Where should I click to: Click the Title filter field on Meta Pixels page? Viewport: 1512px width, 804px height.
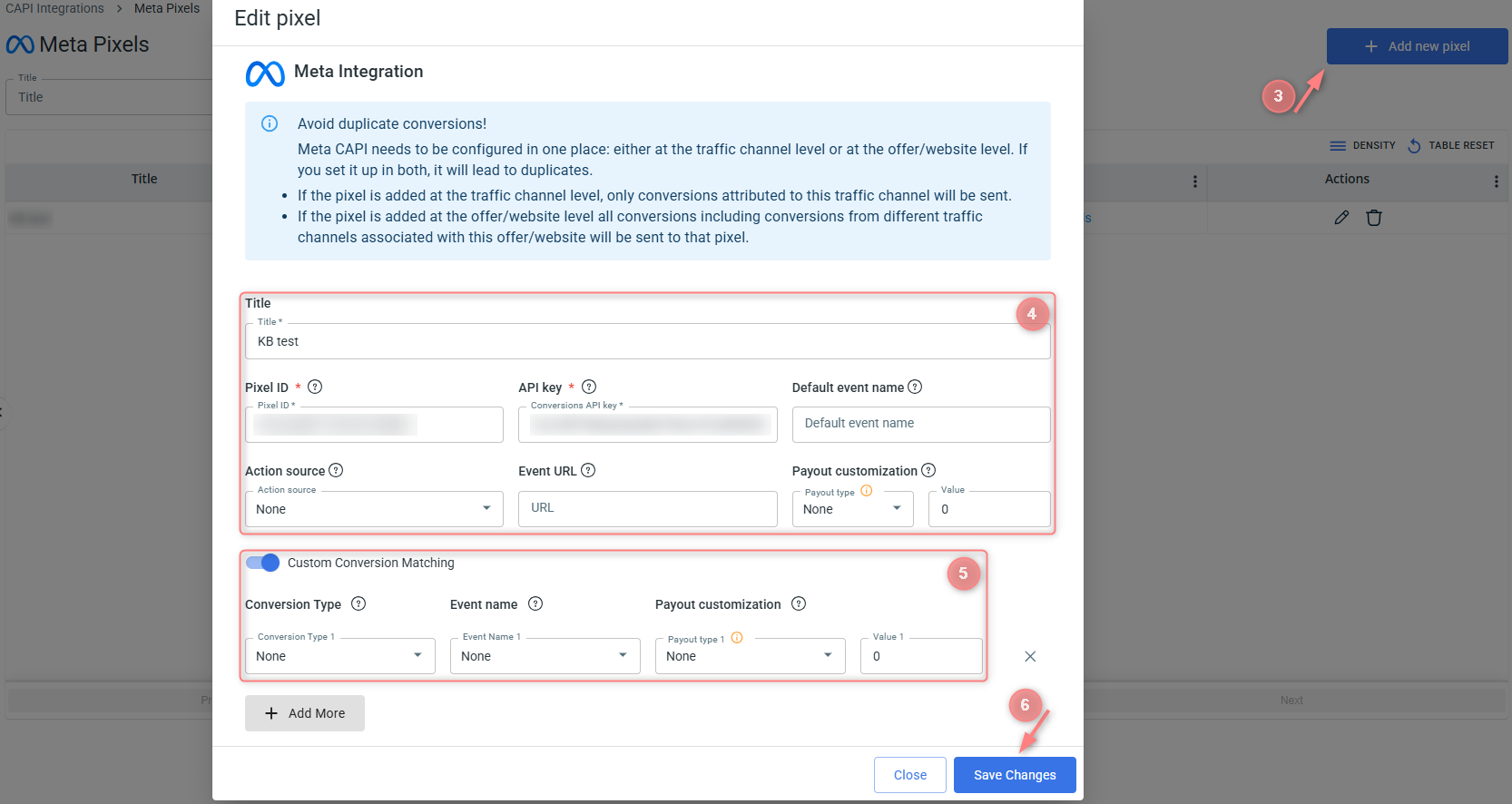(109, 97)
